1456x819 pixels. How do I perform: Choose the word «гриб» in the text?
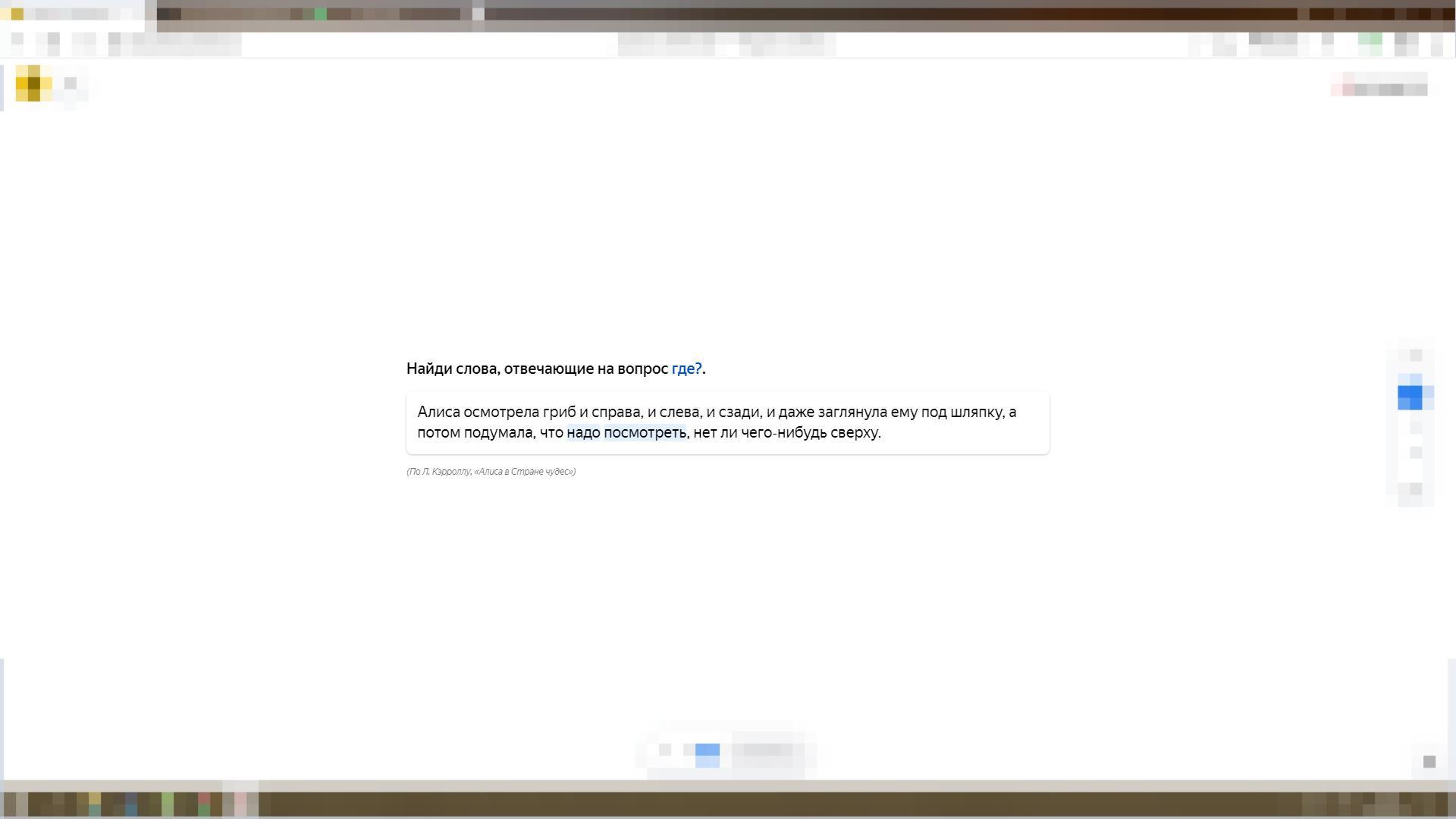559,413
